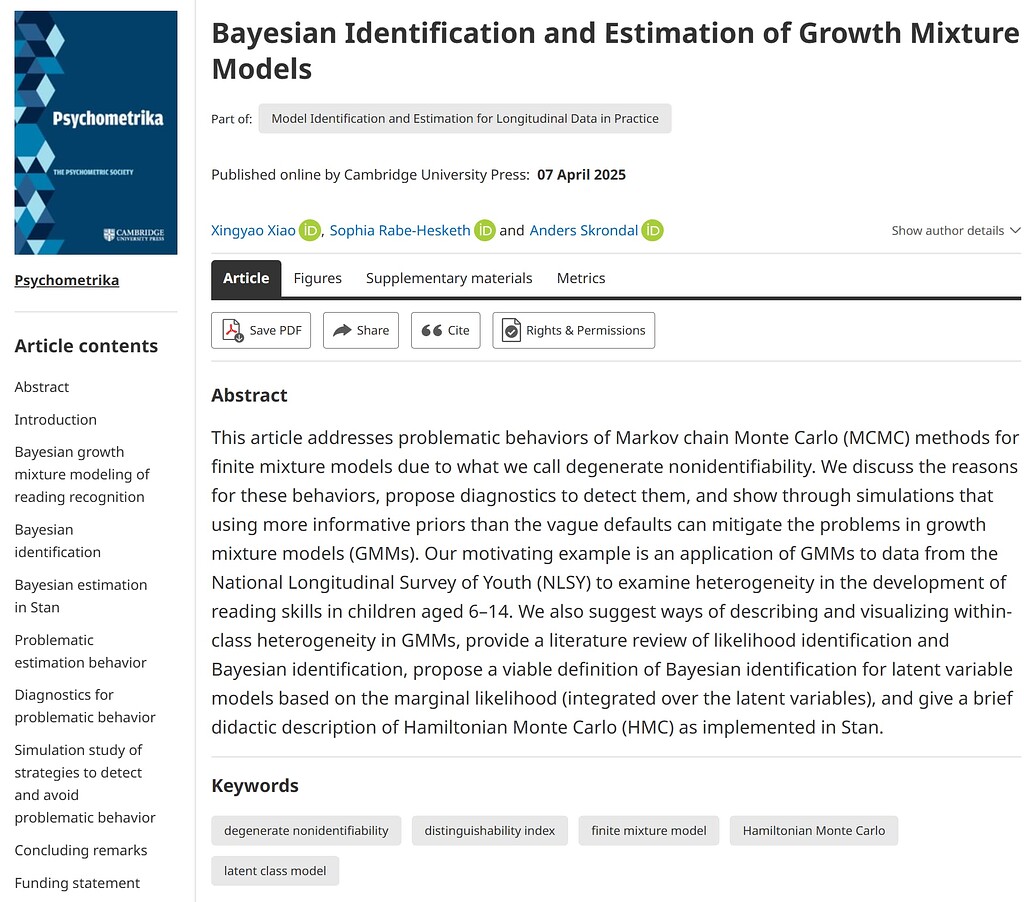Click the Rights & Permissions shield icon
1024x902 pixels.
click(x=510, y=330)
